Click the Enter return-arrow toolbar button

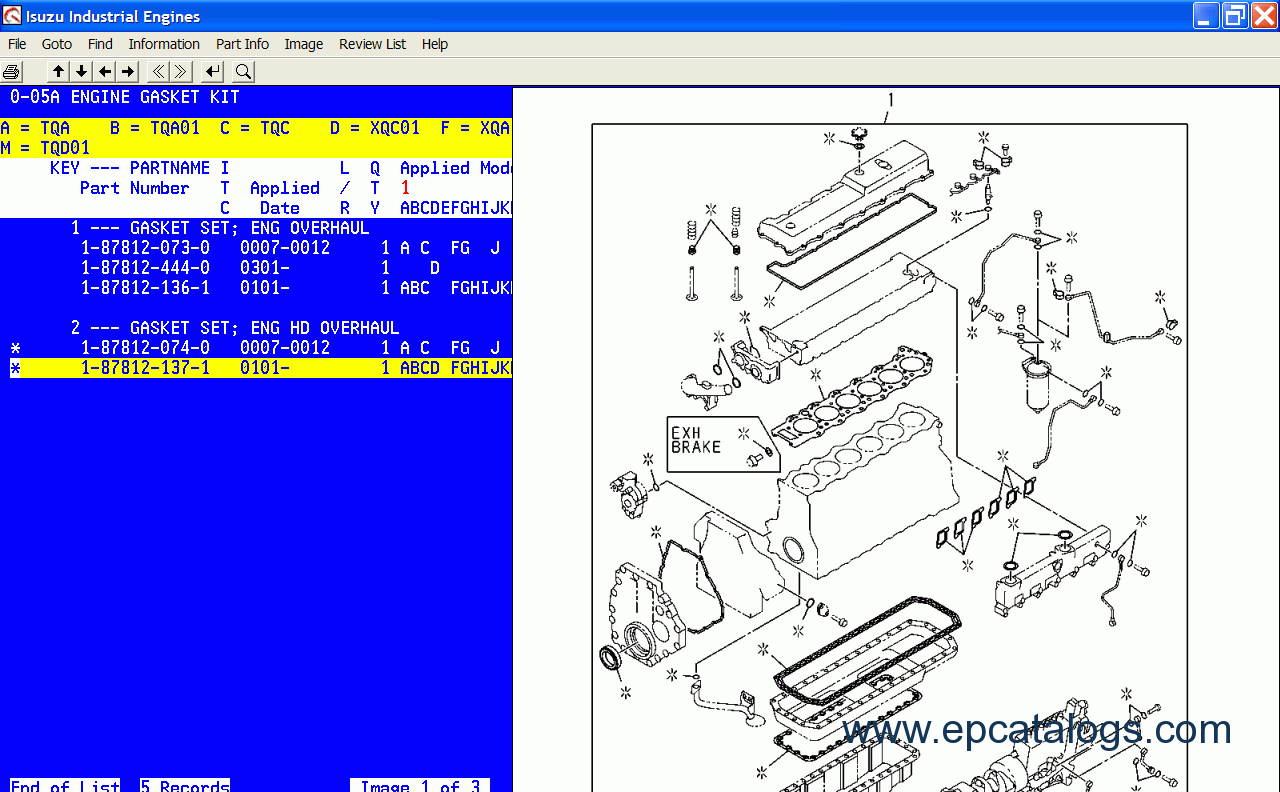click(212, 71)
